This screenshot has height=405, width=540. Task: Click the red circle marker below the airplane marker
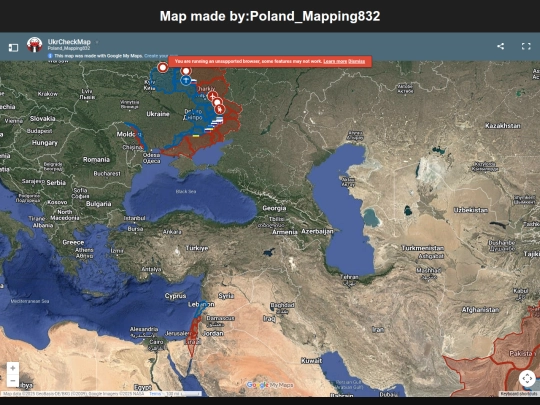[217, 103]
